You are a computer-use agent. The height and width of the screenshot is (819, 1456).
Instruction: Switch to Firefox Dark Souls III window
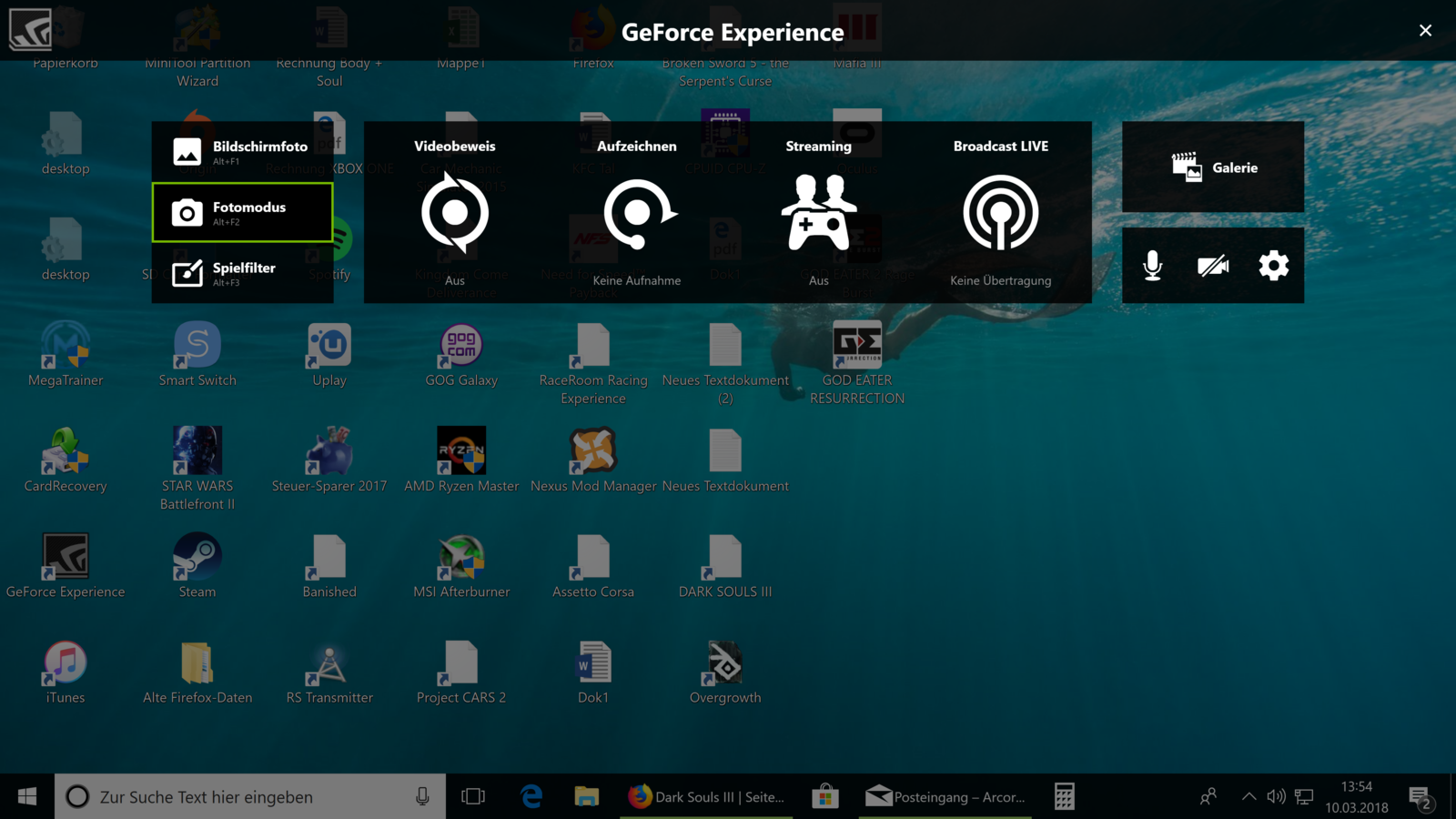pyautogui.click(x=706, y=796)
